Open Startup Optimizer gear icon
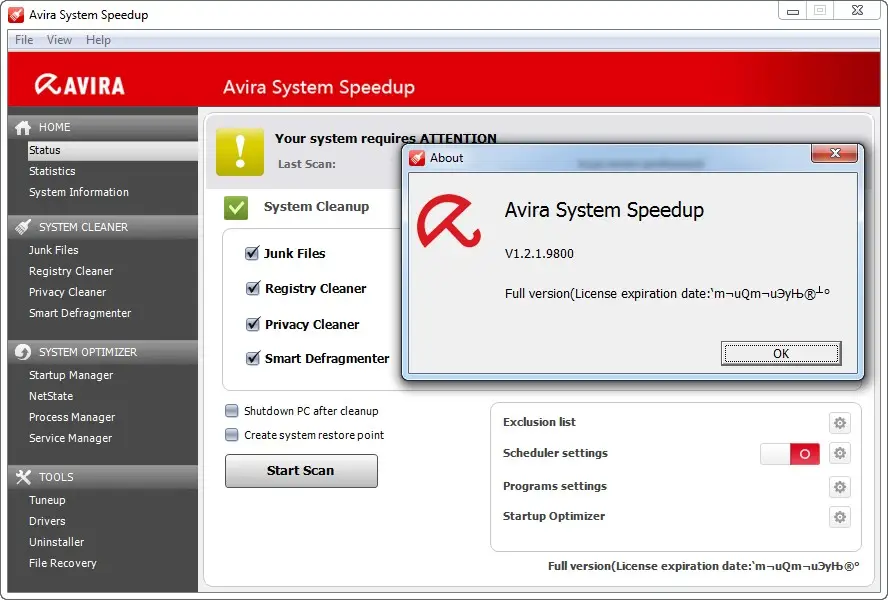 840,517
